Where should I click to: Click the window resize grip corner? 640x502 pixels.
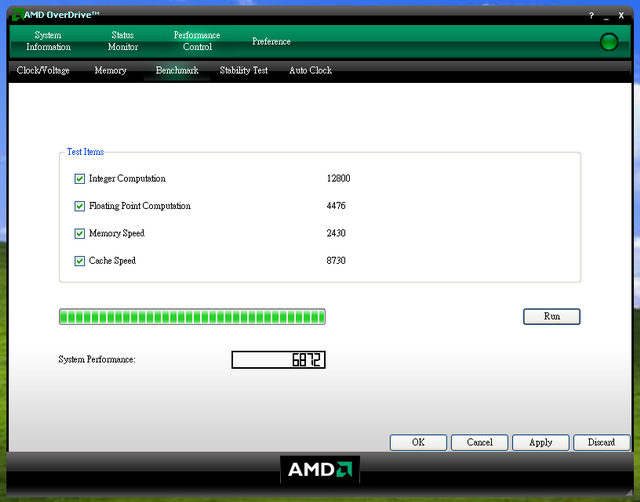pyautogui.click(x=629, y=492)
